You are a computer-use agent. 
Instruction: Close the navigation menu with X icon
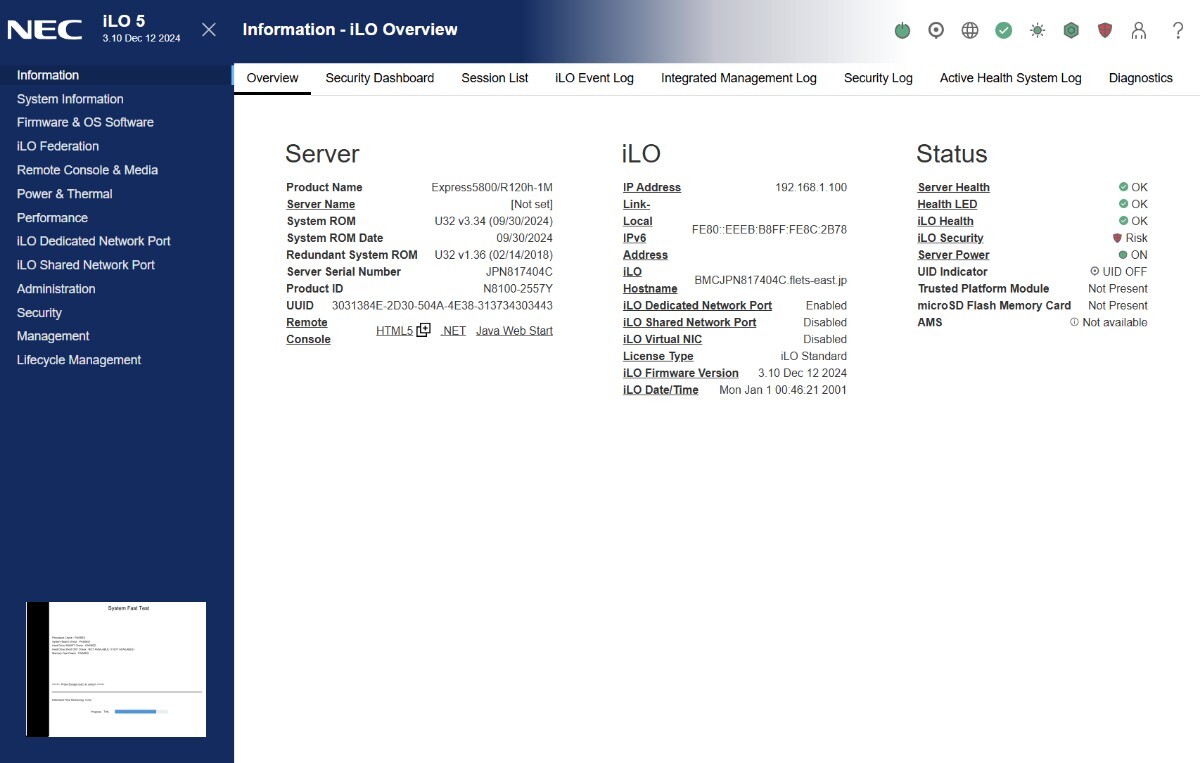208,30
